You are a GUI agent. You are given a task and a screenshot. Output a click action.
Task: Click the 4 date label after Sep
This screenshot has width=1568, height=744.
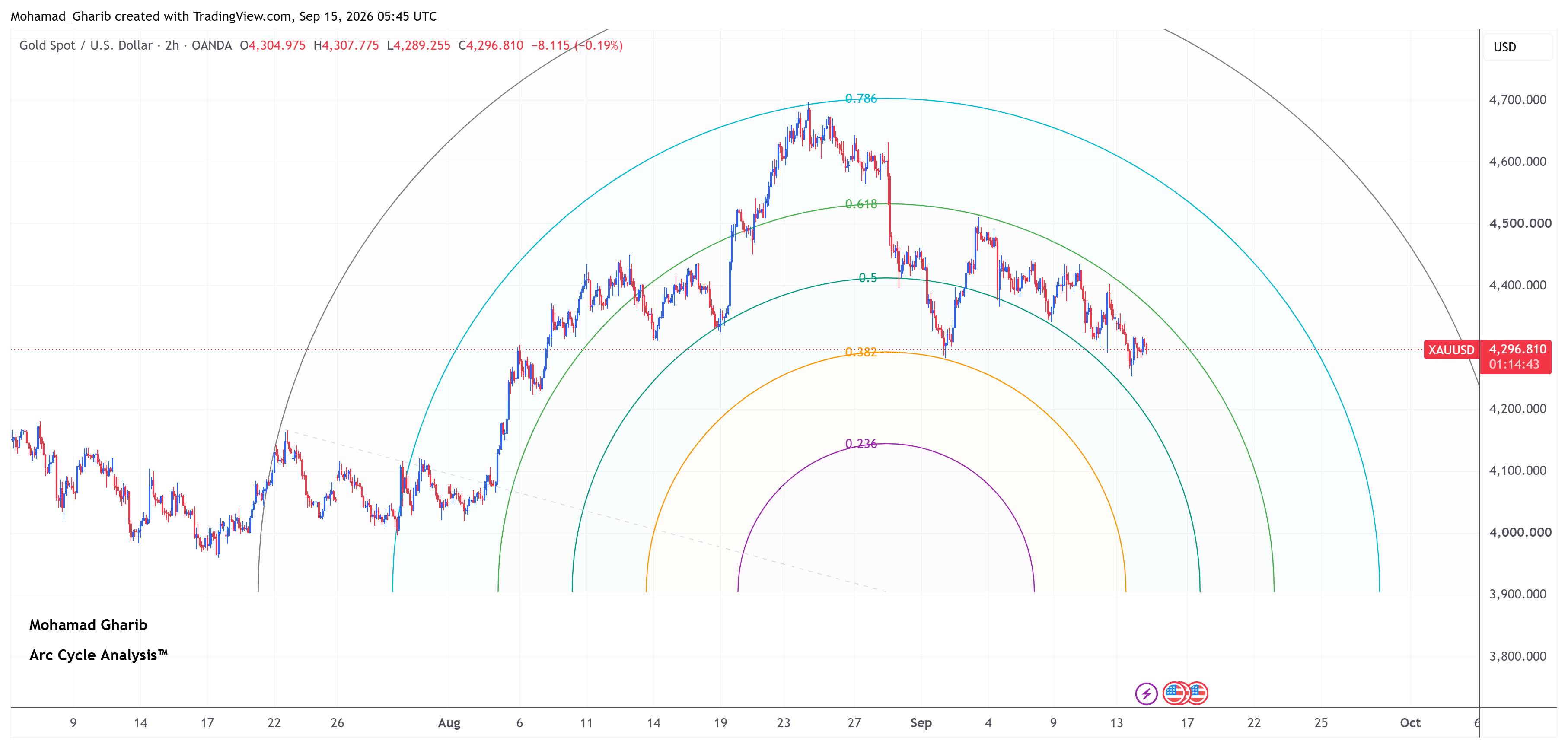[x=988, y=723]
